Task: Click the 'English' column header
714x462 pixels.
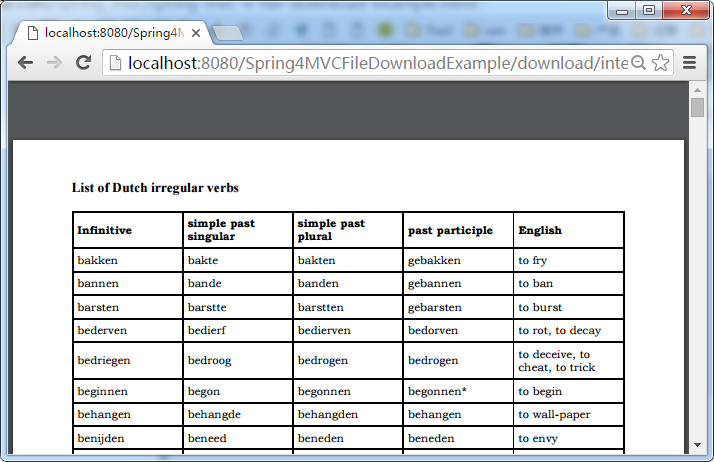Action: click(x=568, y=230)
